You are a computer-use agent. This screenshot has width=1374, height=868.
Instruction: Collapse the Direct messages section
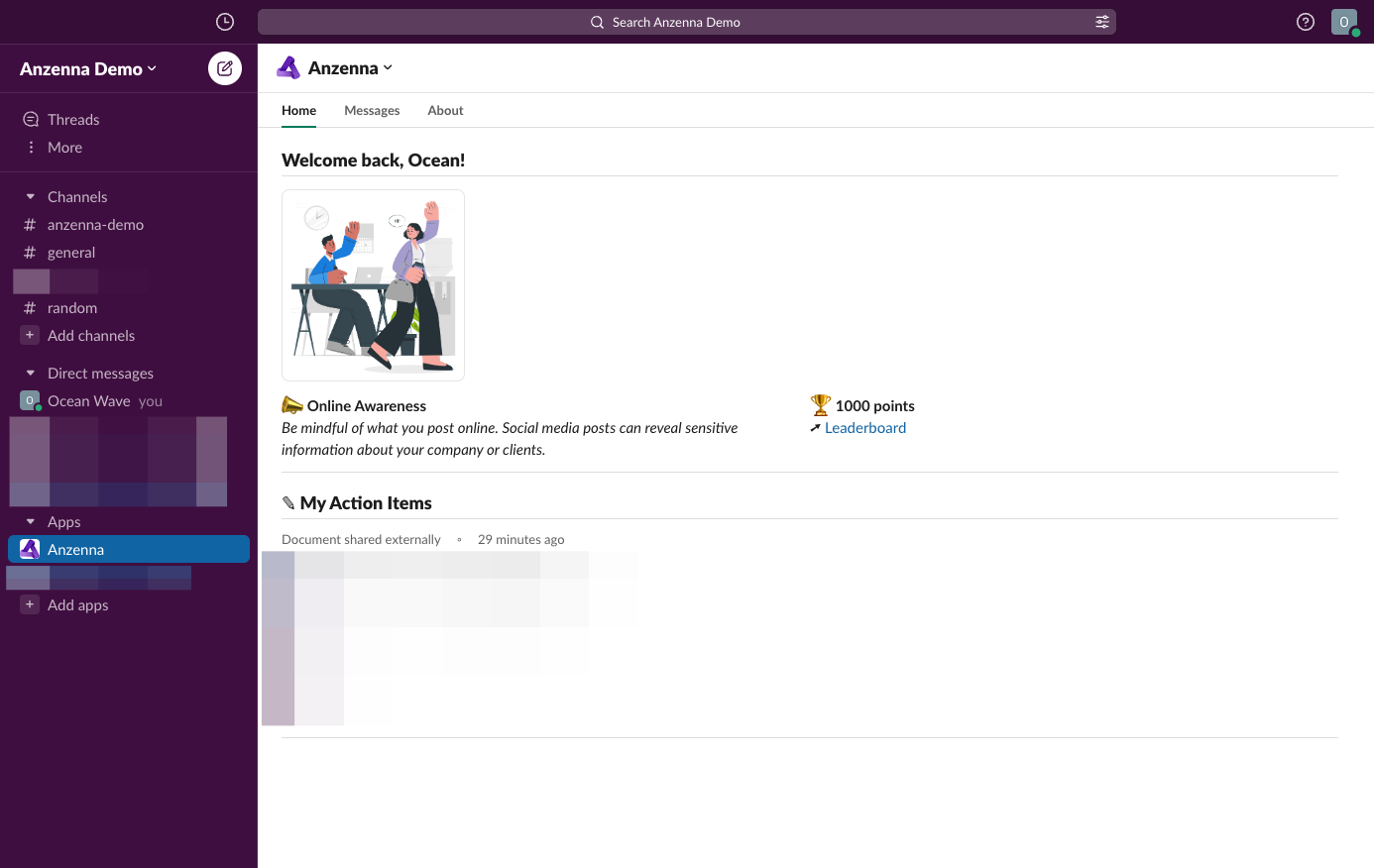tap(31, 374)
